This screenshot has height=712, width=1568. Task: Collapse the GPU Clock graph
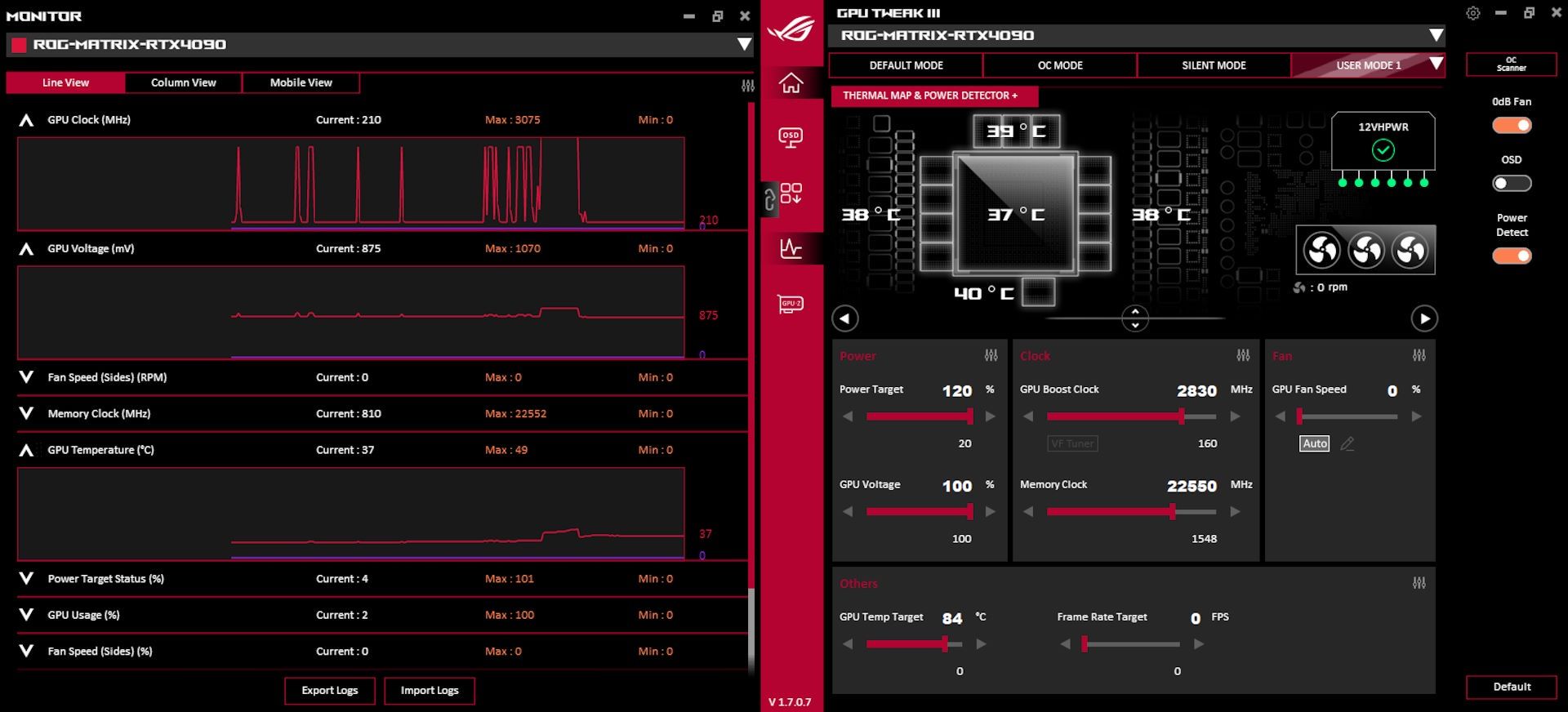(x=26, y=120)
